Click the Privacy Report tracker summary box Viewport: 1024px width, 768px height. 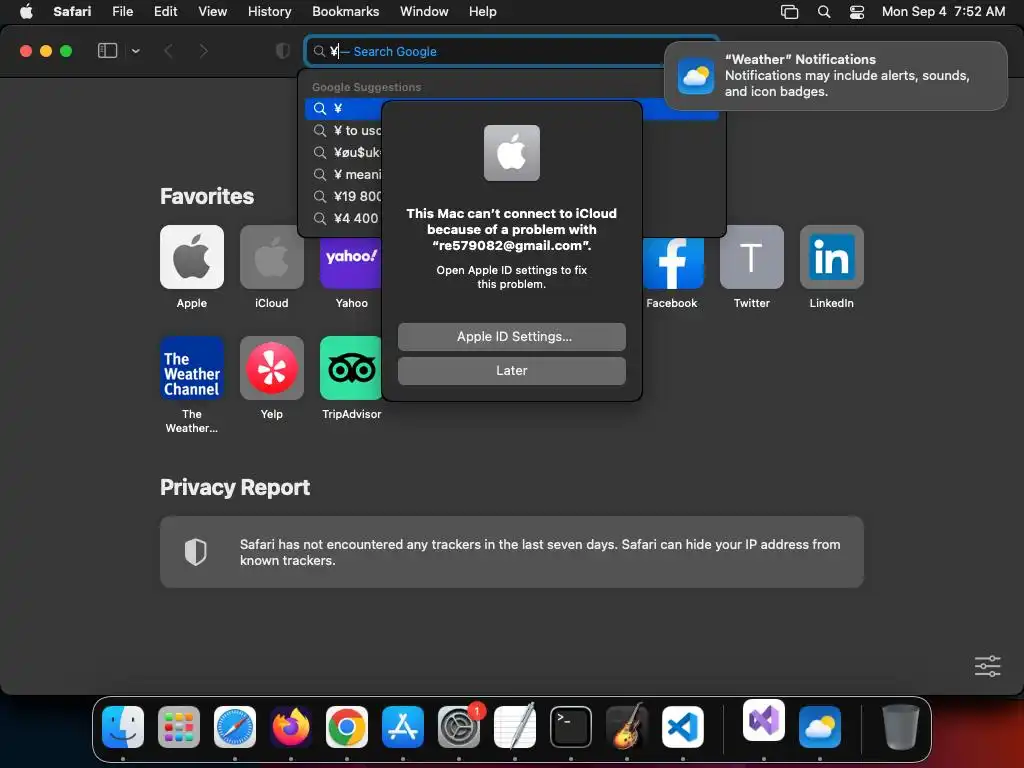click(x=511, y=552)
